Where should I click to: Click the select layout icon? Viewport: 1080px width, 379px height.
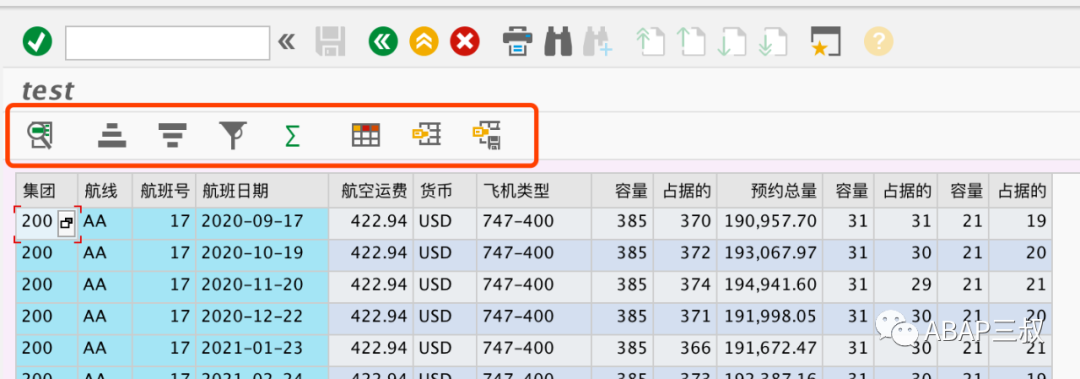[x=426, y=135]
